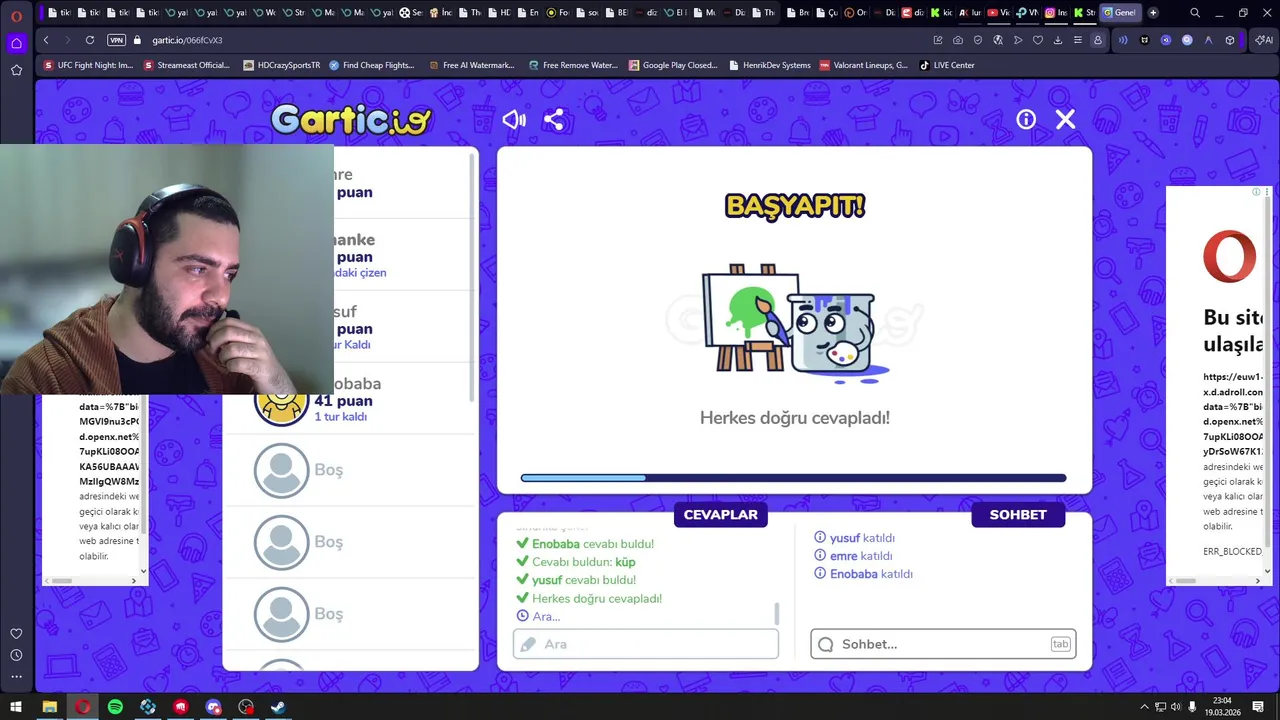
Task: Open the 'UFC Fight Night' bookmark
Action: (88, 65)
